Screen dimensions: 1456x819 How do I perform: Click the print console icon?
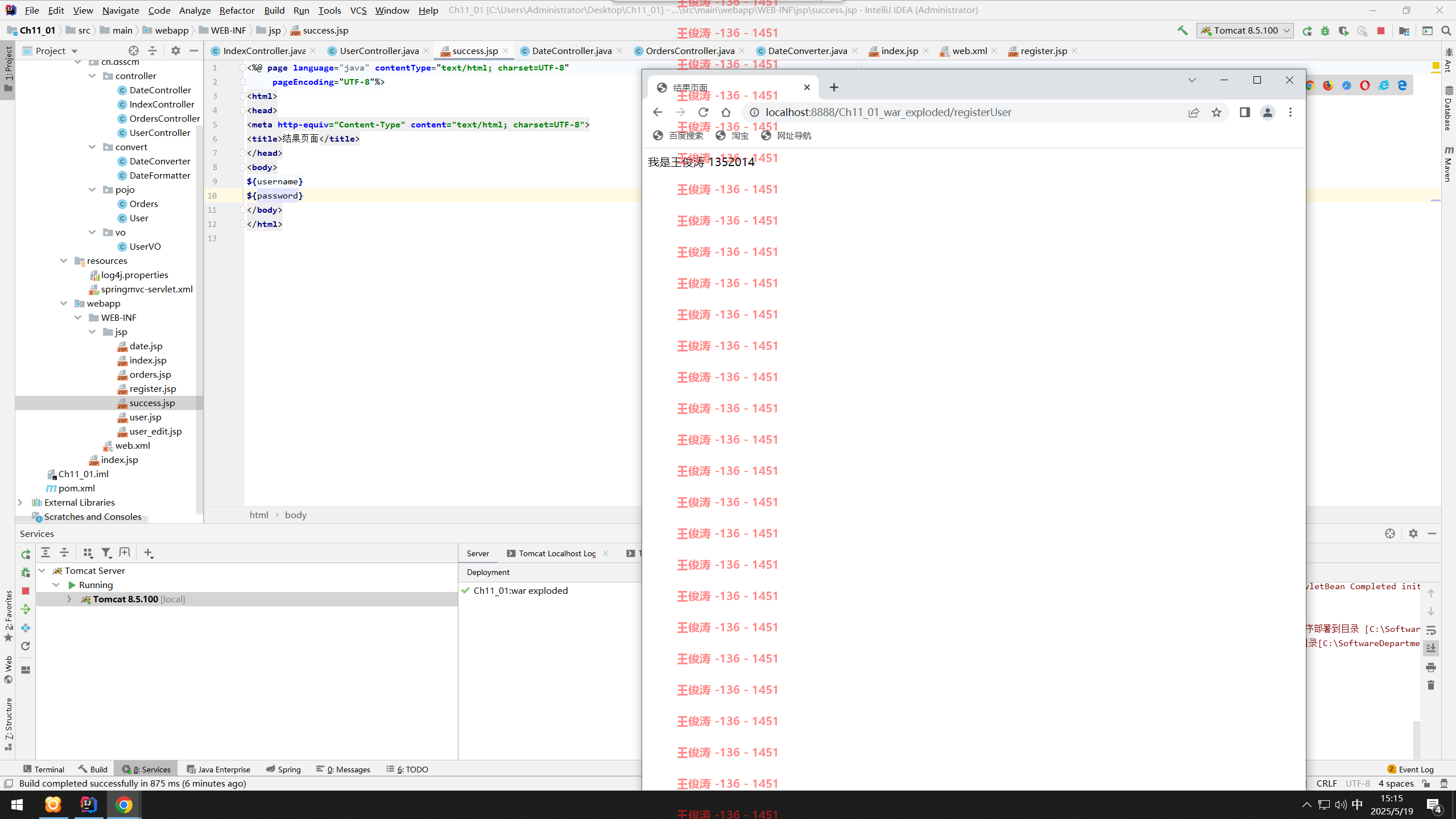pos(1431,667)
